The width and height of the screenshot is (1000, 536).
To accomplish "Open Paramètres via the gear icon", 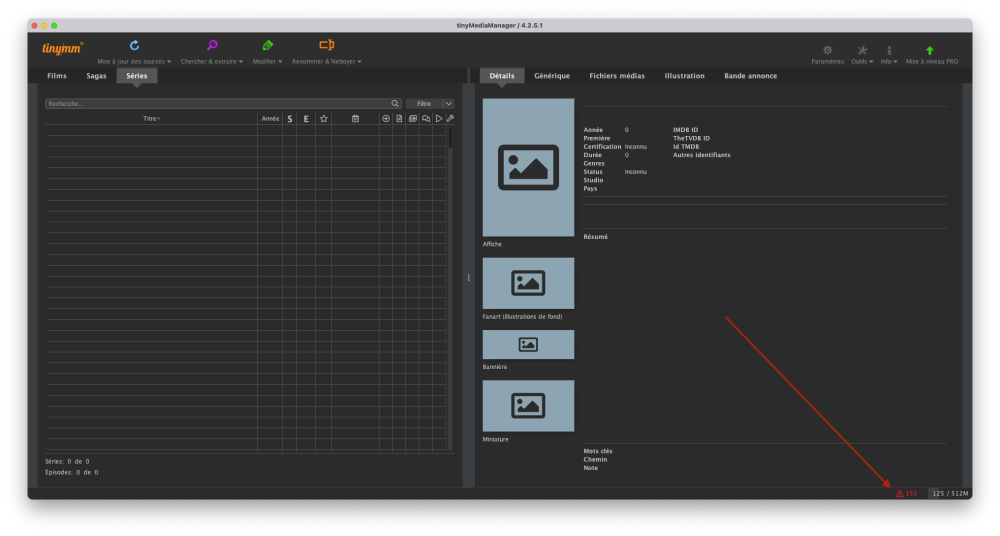I will pos(827,50).
